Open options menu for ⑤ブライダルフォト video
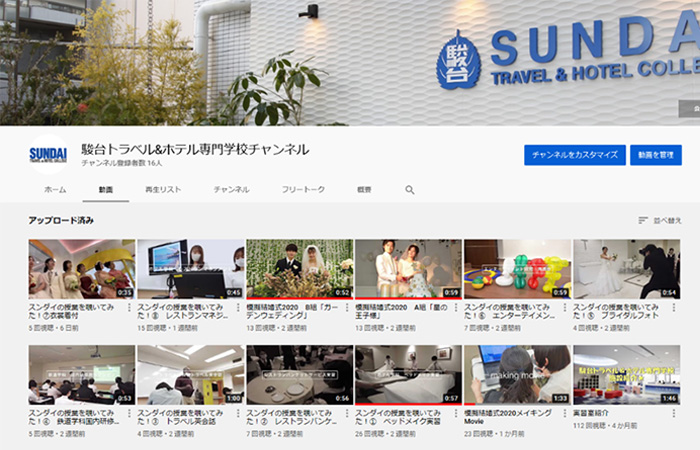 [x=674, y=308]
